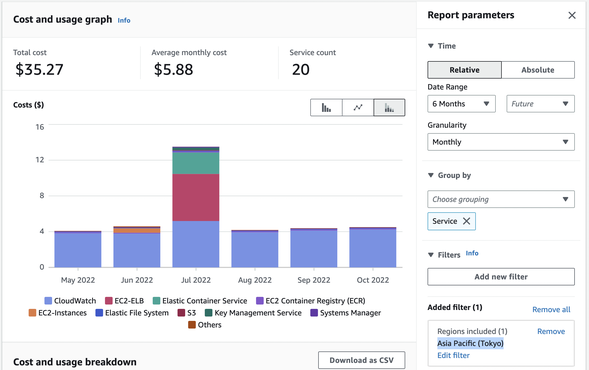
Task: Collapse the Group by section
Action: point(431,175)
